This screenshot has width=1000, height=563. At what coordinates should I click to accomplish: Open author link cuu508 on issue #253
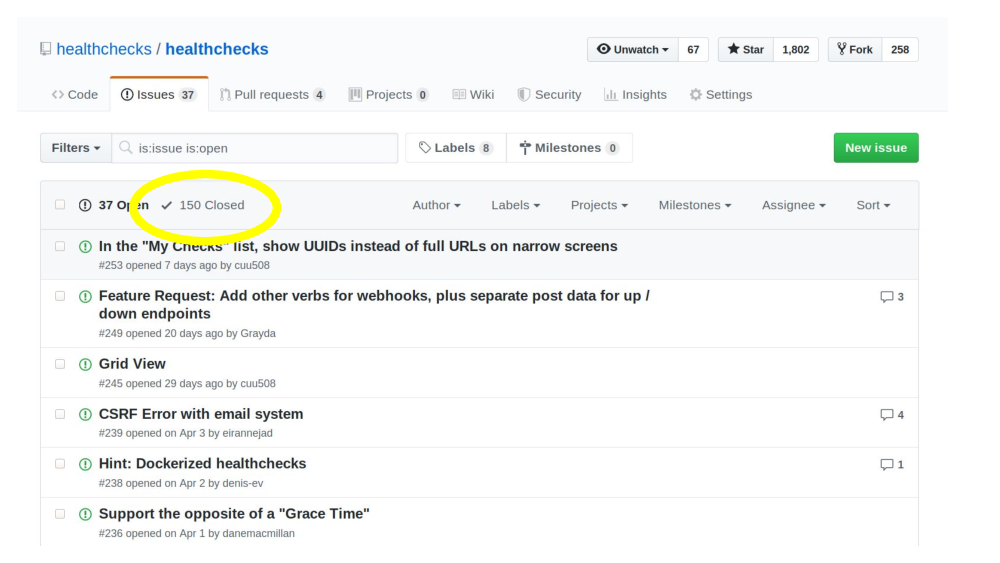(252, 265)
